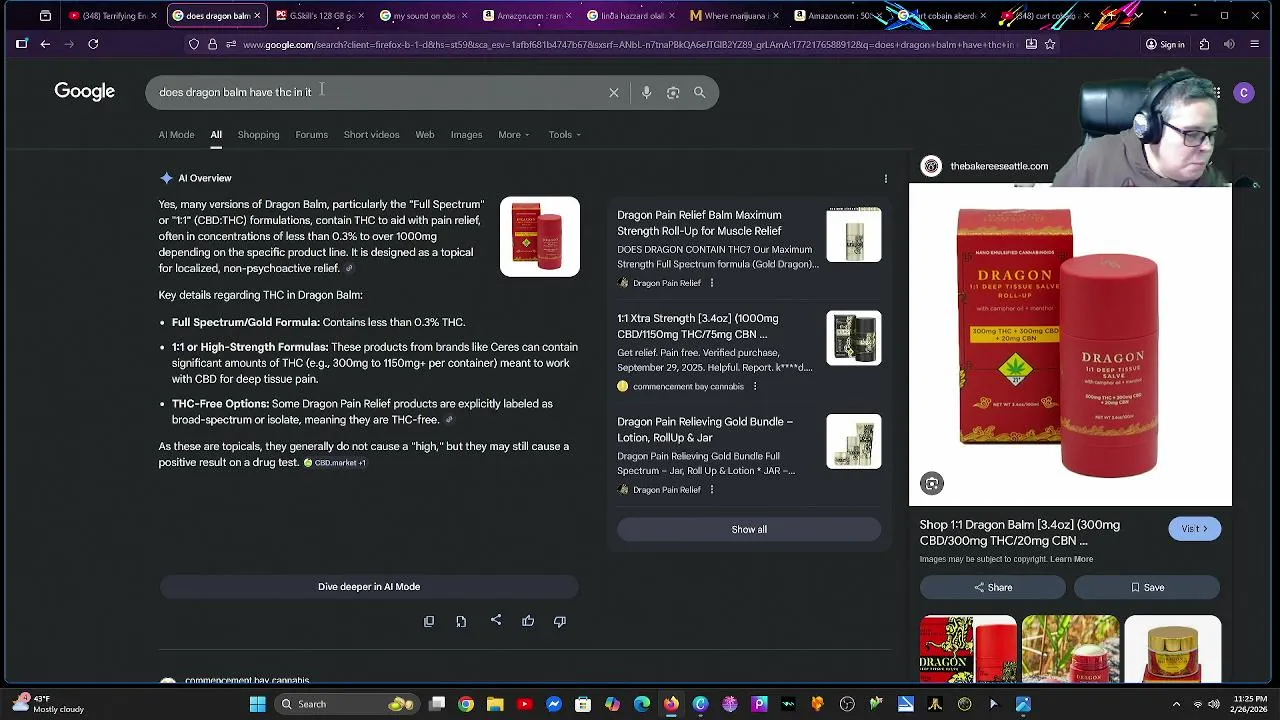Click the Share button under product
The height and width of the screenshot is (720, 1280).
992,588
